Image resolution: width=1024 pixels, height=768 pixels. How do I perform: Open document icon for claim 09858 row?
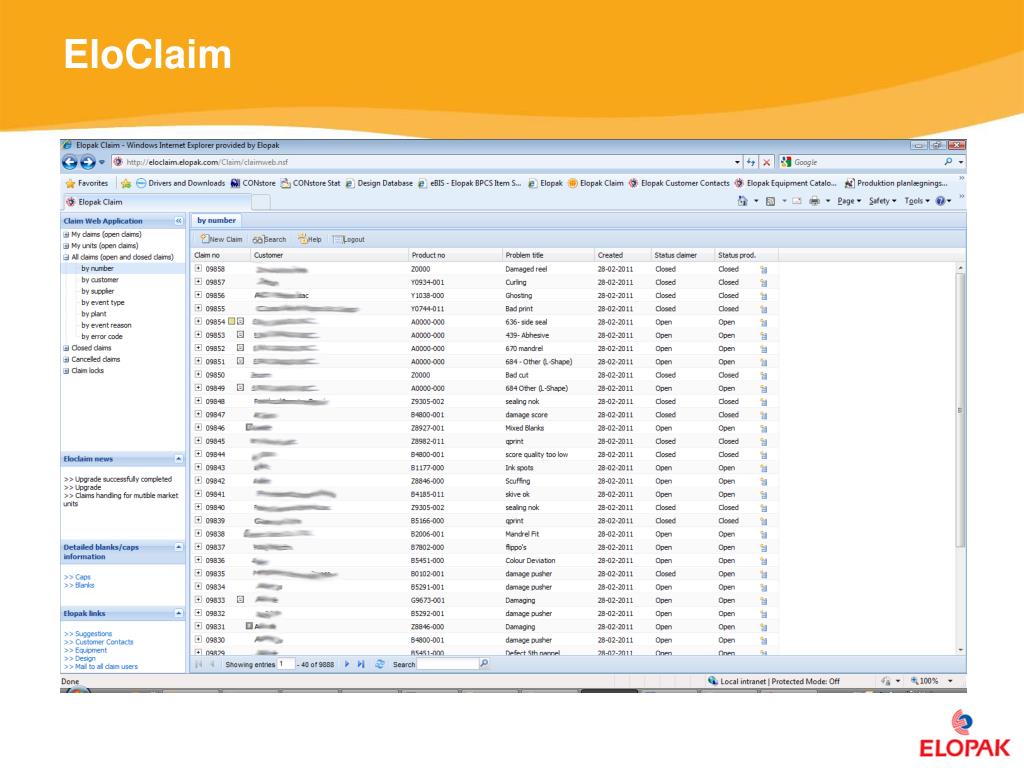pyautogui.click(x=763, y=269)
